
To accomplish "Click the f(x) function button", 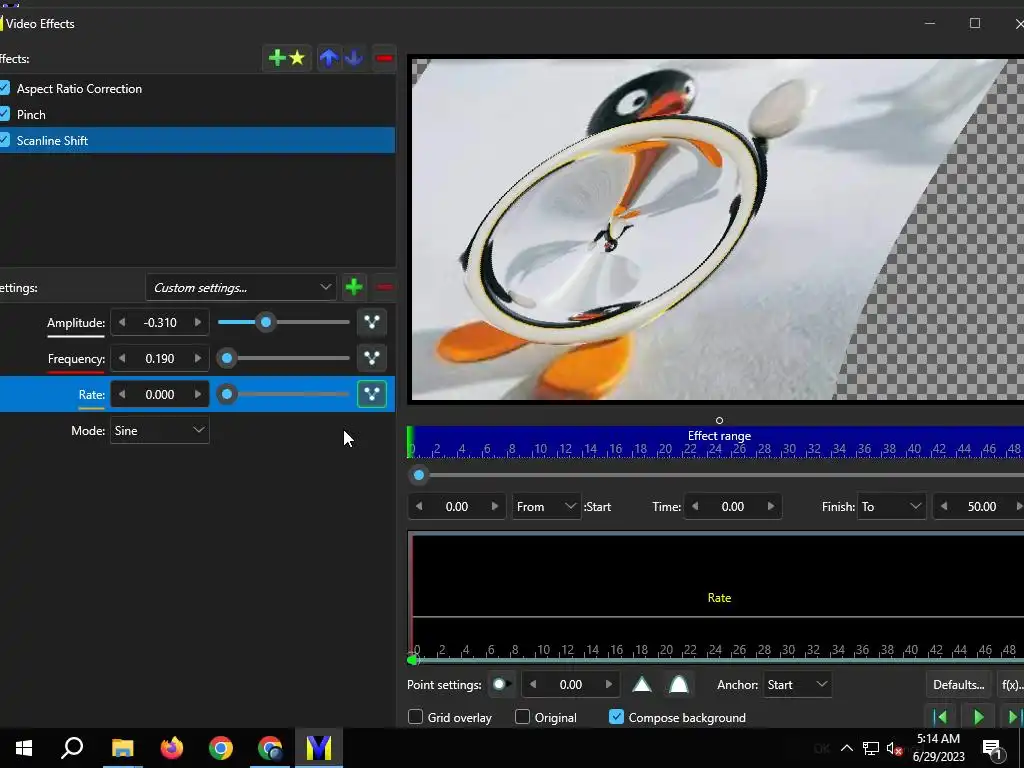I will 1012,684.
